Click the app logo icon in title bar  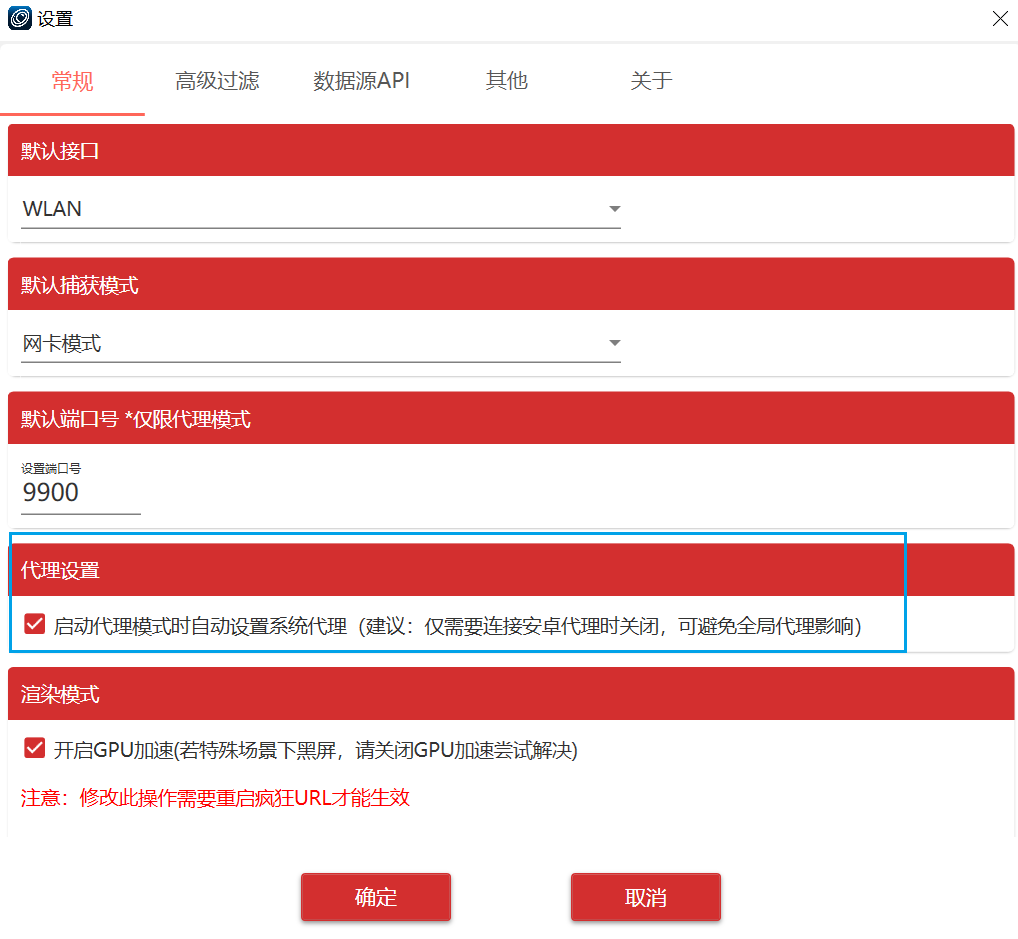tap(18, 18)
